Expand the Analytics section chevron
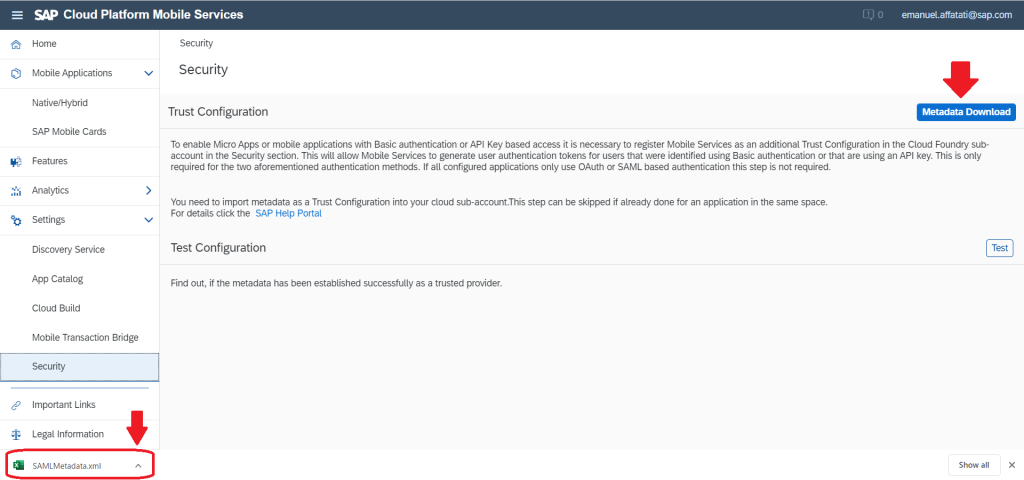Viewport: 1024px width, 480px height. (x=148, y=191)
